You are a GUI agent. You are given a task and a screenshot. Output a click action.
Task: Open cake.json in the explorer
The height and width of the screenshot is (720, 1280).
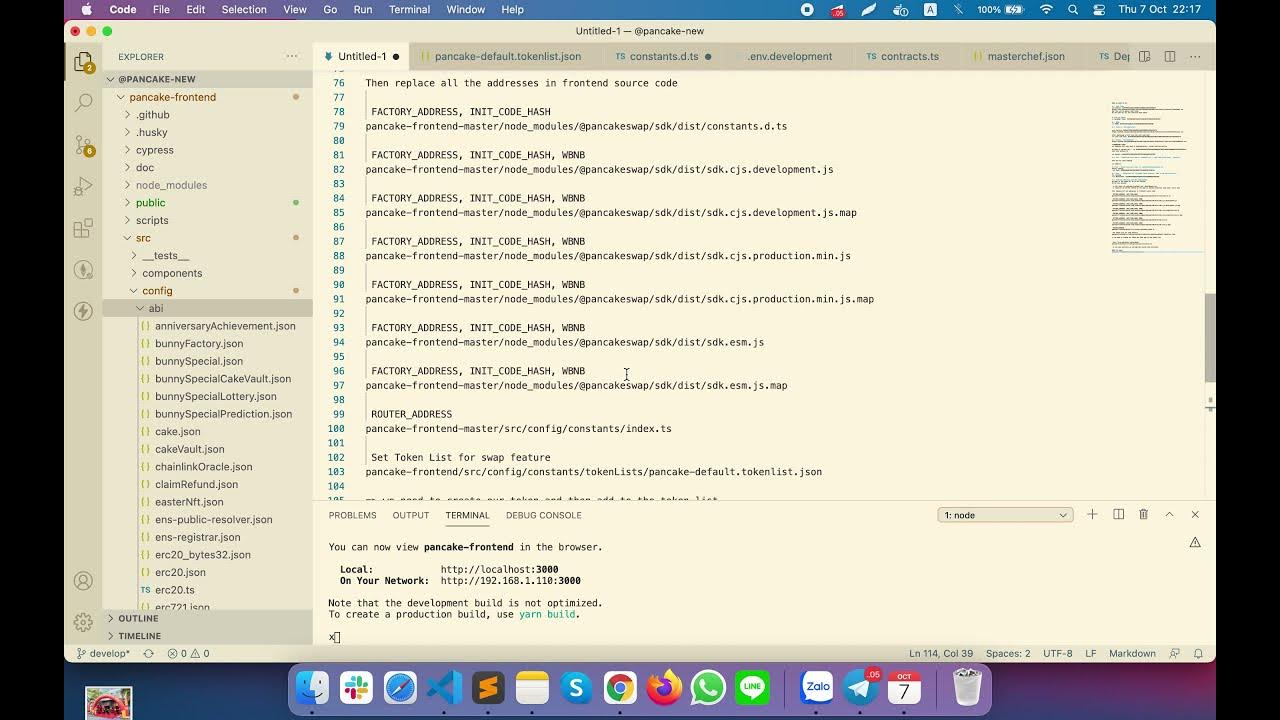(x=178, y=431)
